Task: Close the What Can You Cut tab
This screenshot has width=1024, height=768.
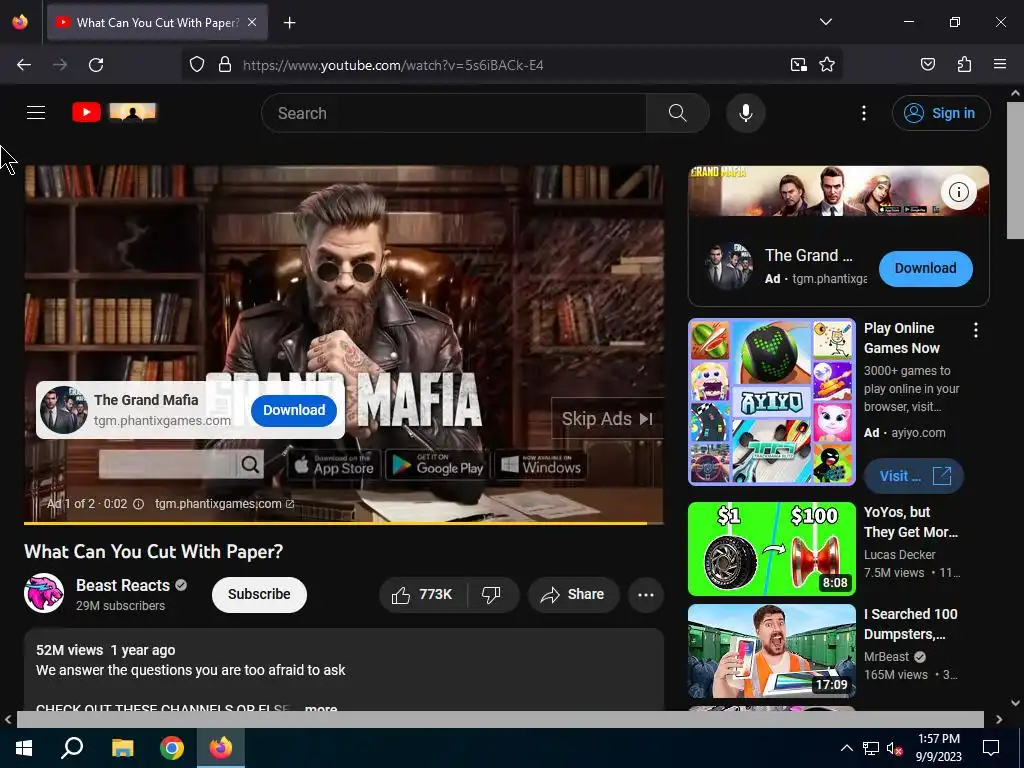Action: 252,22
